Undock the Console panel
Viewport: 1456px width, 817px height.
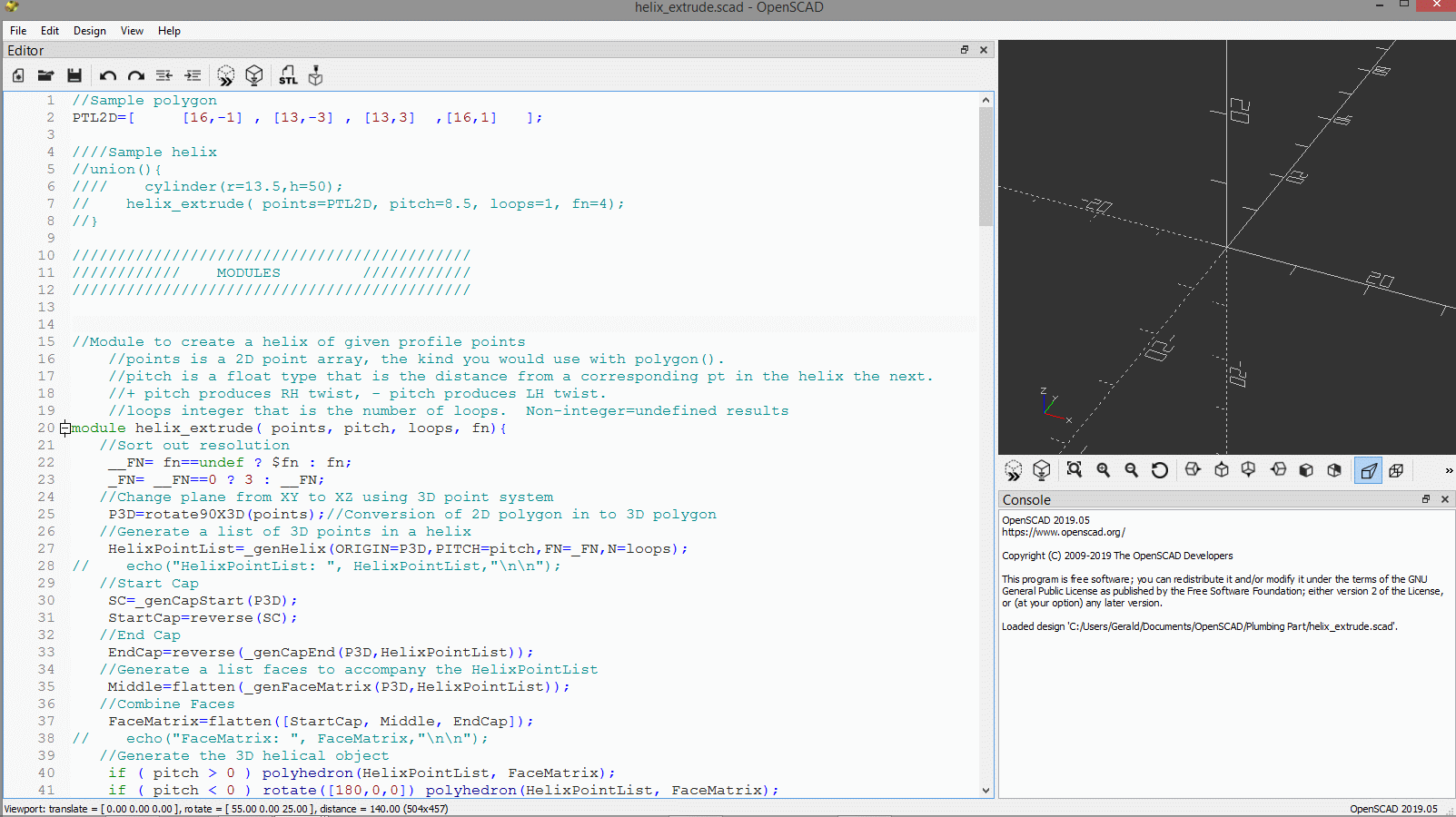click(x=1426, y=499)
